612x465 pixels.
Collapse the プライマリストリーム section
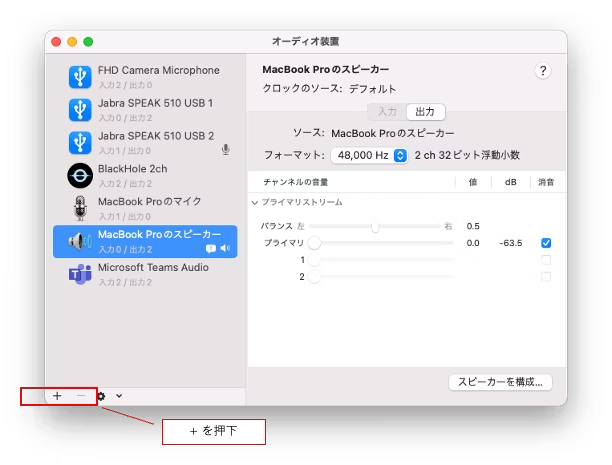pyautogui.click(x=255, y=203)
